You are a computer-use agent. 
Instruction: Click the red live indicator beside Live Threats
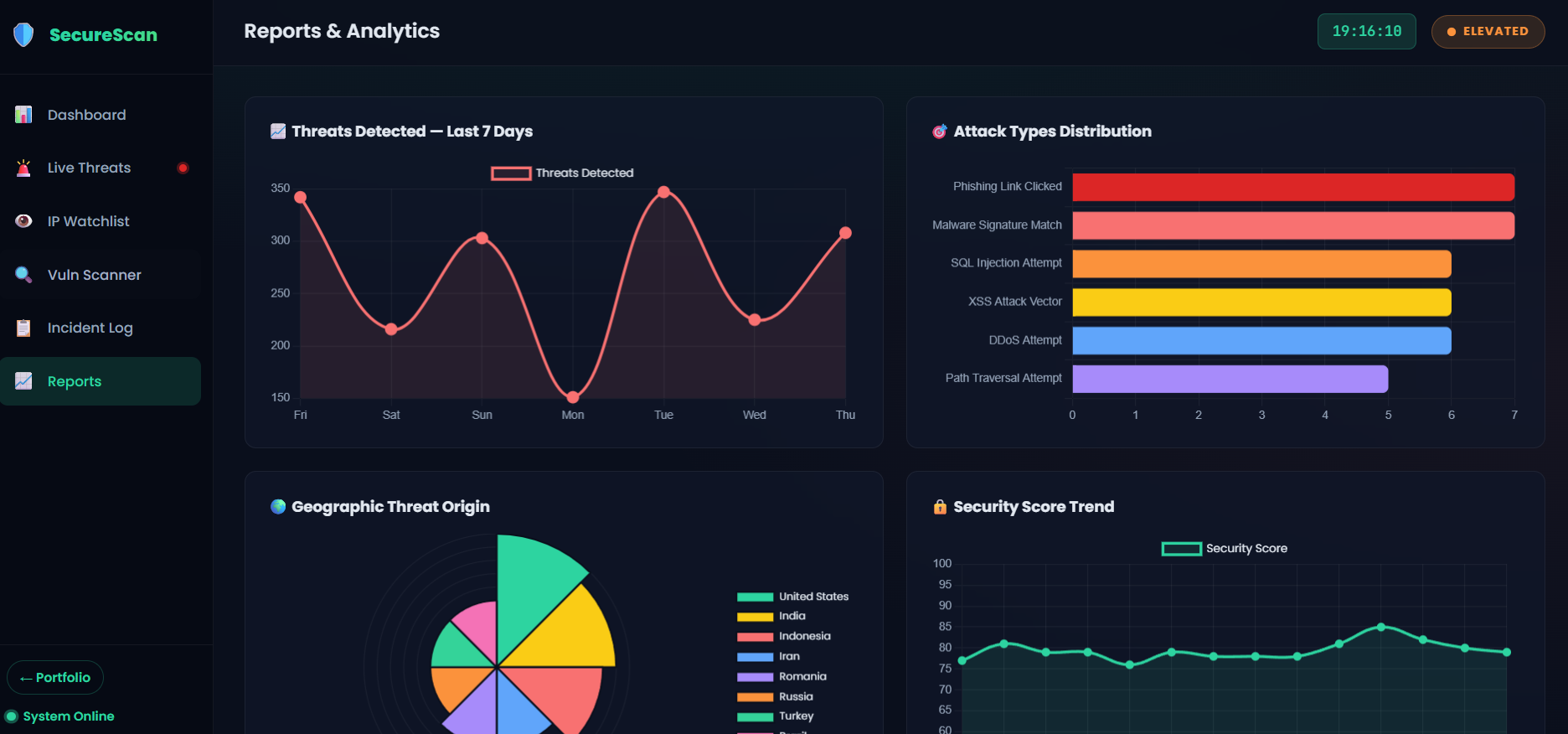[183, 168]
